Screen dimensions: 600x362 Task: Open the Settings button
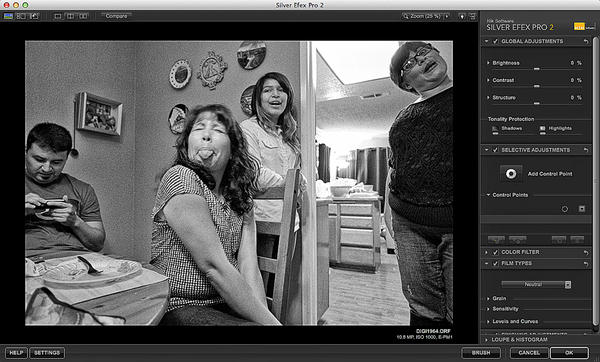pyautogui.click(x=47, y=353)
